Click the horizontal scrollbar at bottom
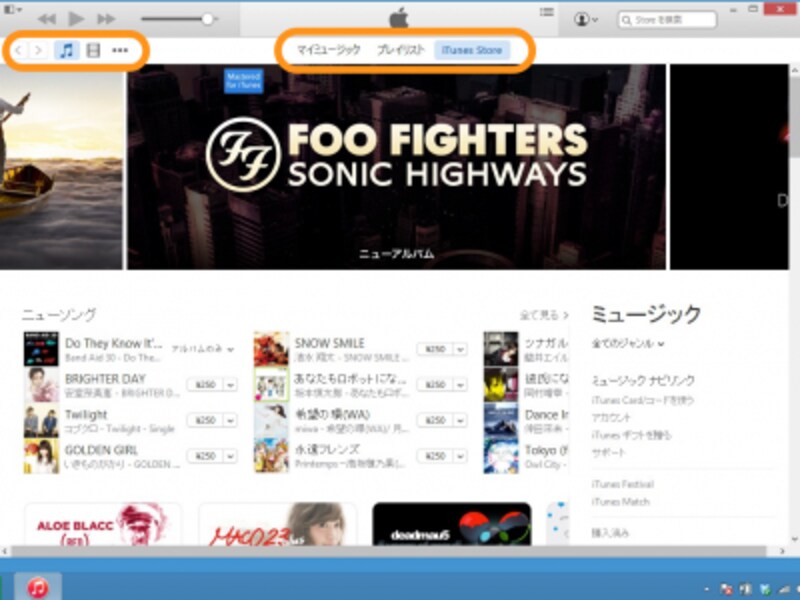The width and height of the screenshot is (800, 600). (x=388, y=551)
